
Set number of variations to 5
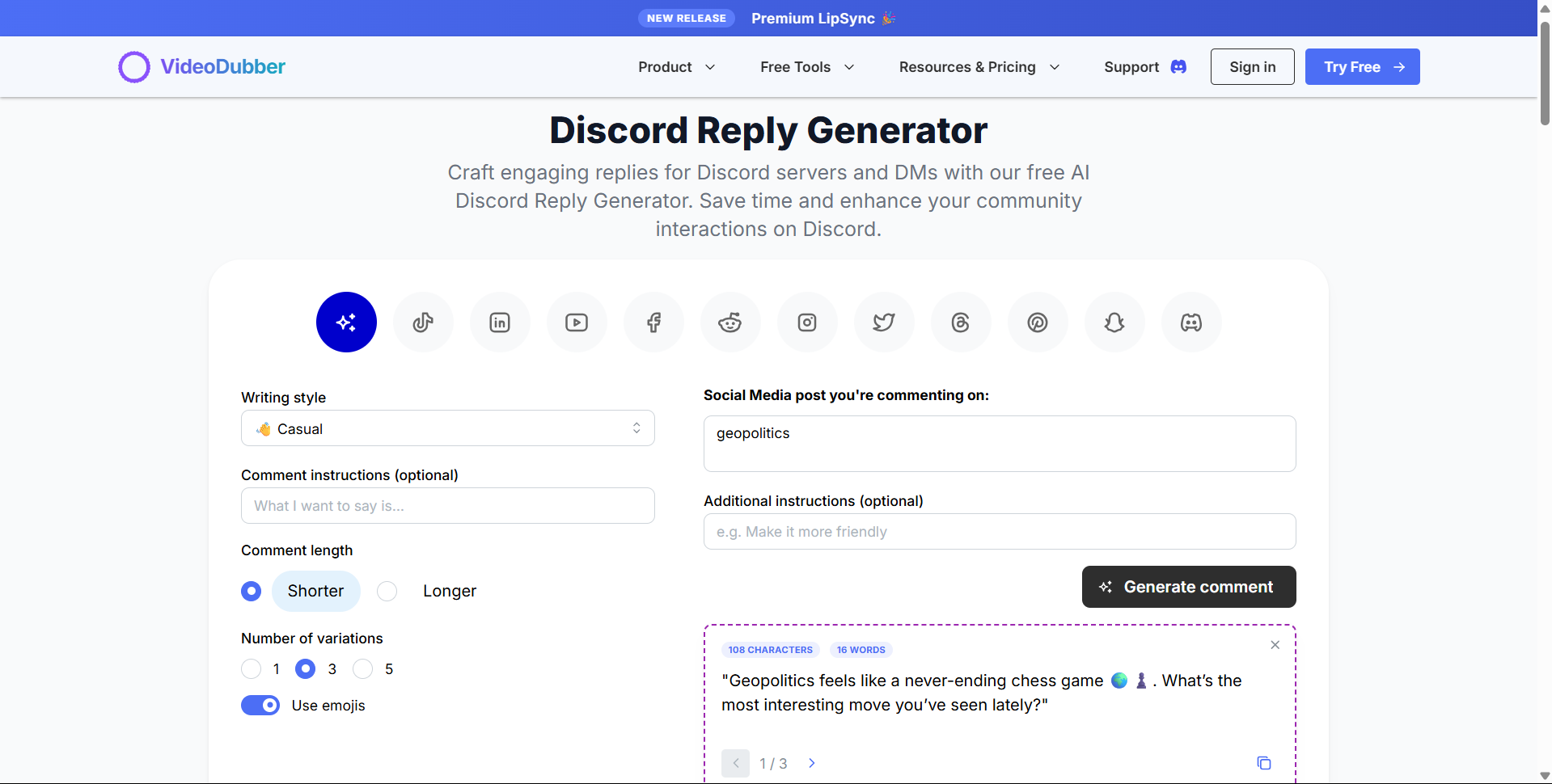(363, 669)
